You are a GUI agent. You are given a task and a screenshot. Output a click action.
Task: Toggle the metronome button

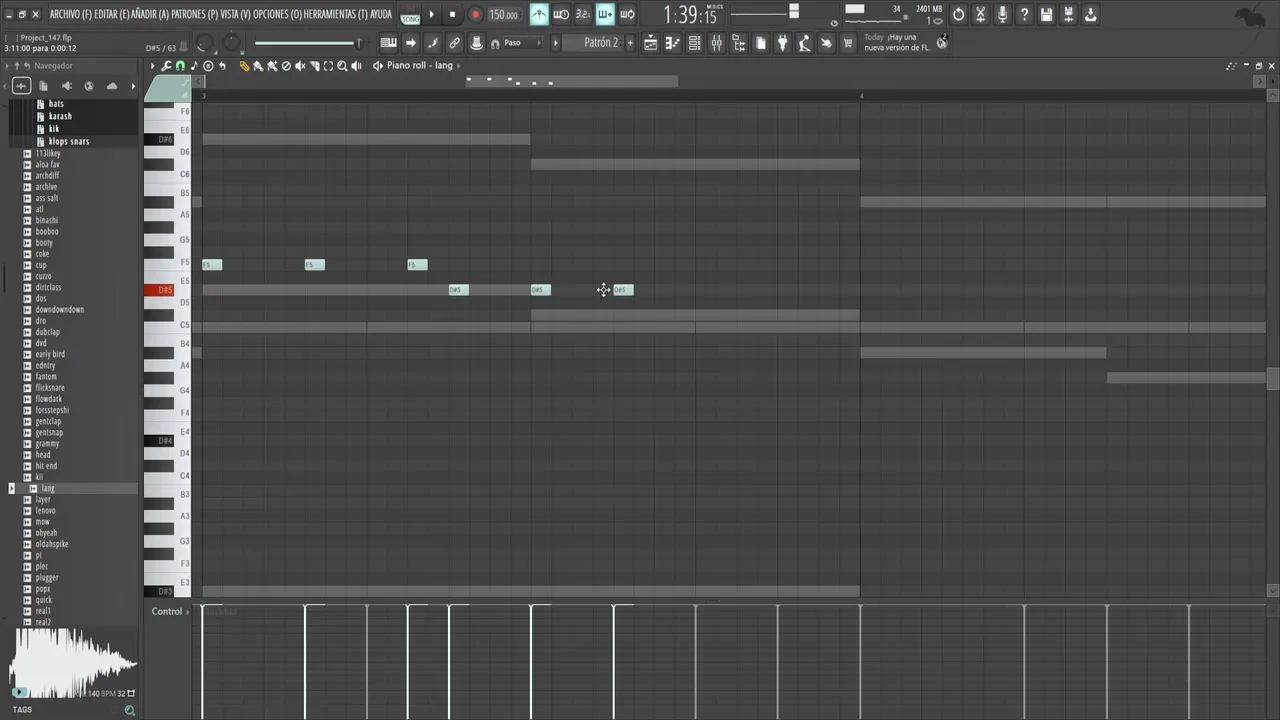click(539, 14)
